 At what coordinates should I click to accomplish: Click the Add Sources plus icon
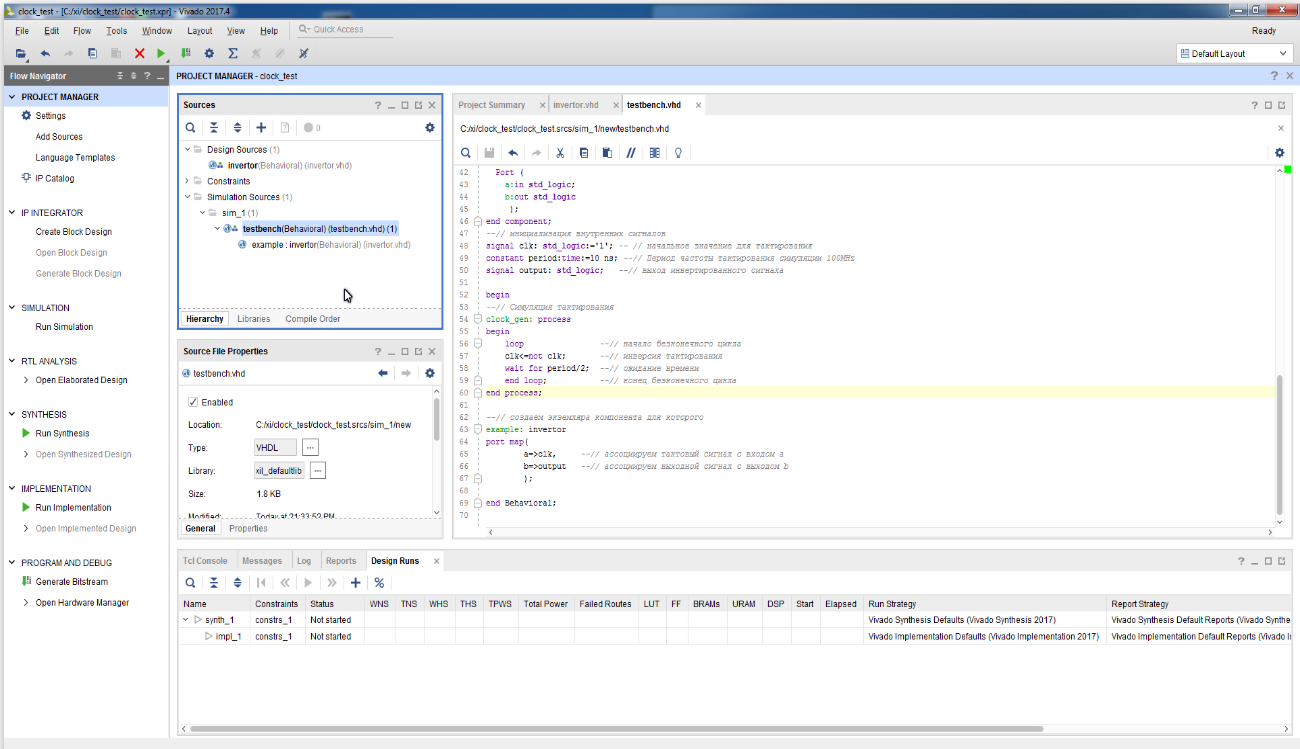pos(261,128)
